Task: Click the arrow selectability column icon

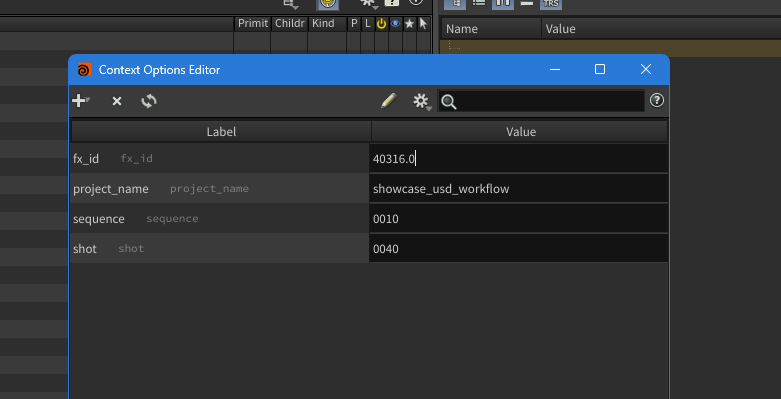Action: coord(423,23)
